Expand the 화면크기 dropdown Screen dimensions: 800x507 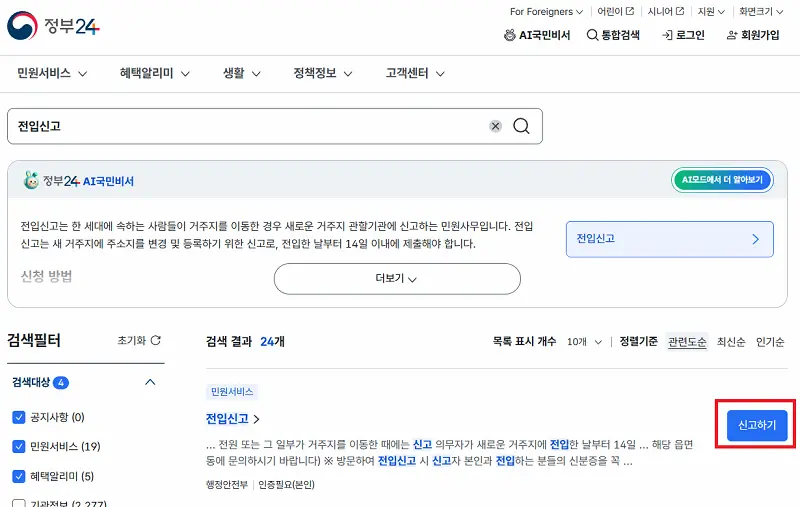[x=761, y=11]
